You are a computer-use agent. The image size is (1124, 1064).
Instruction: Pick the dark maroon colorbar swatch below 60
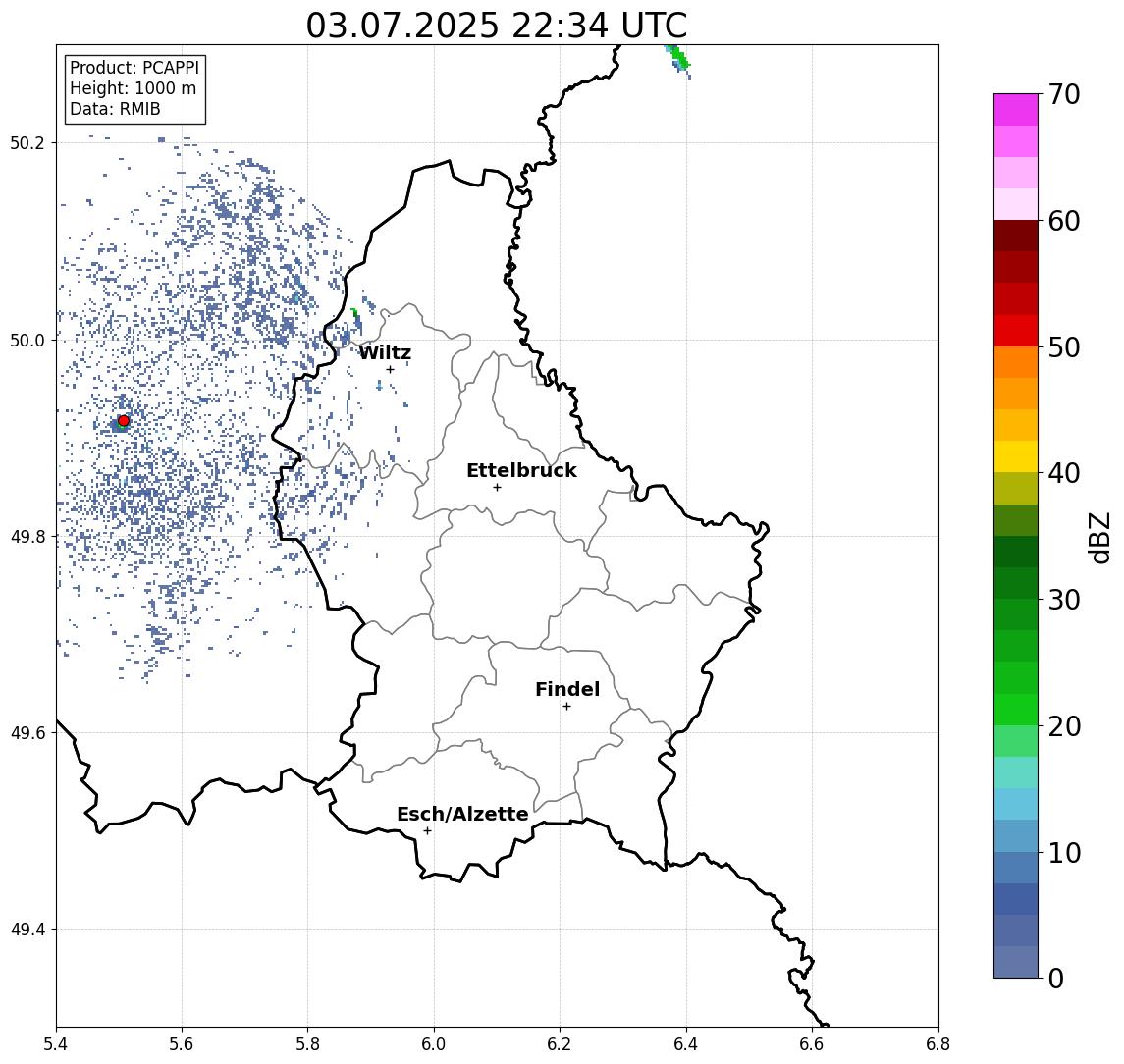1016,236
